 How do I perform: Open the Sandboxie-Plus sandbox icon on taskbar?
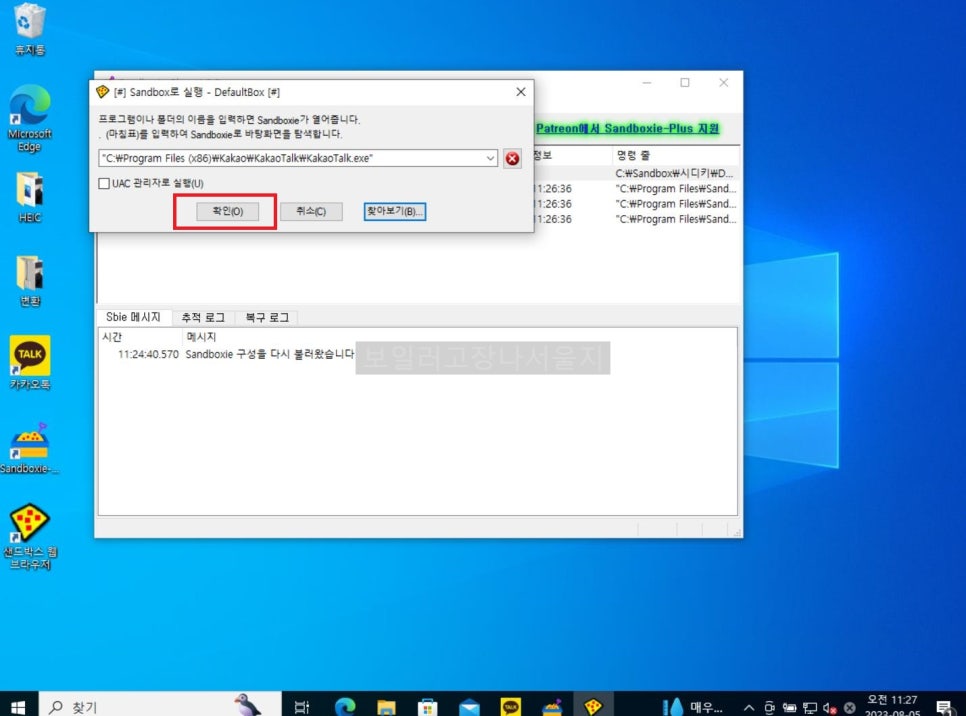pos(552,706)
